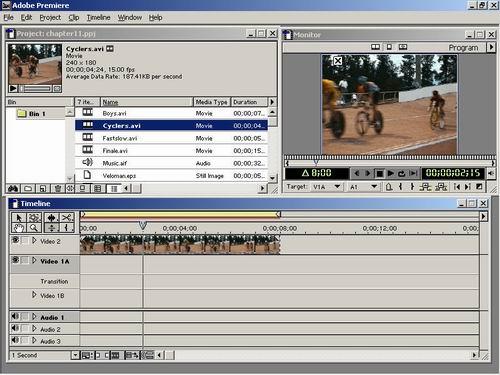Open the Target V1A dropdown
This screenshot has height=375, width=500.
(337, 187)
